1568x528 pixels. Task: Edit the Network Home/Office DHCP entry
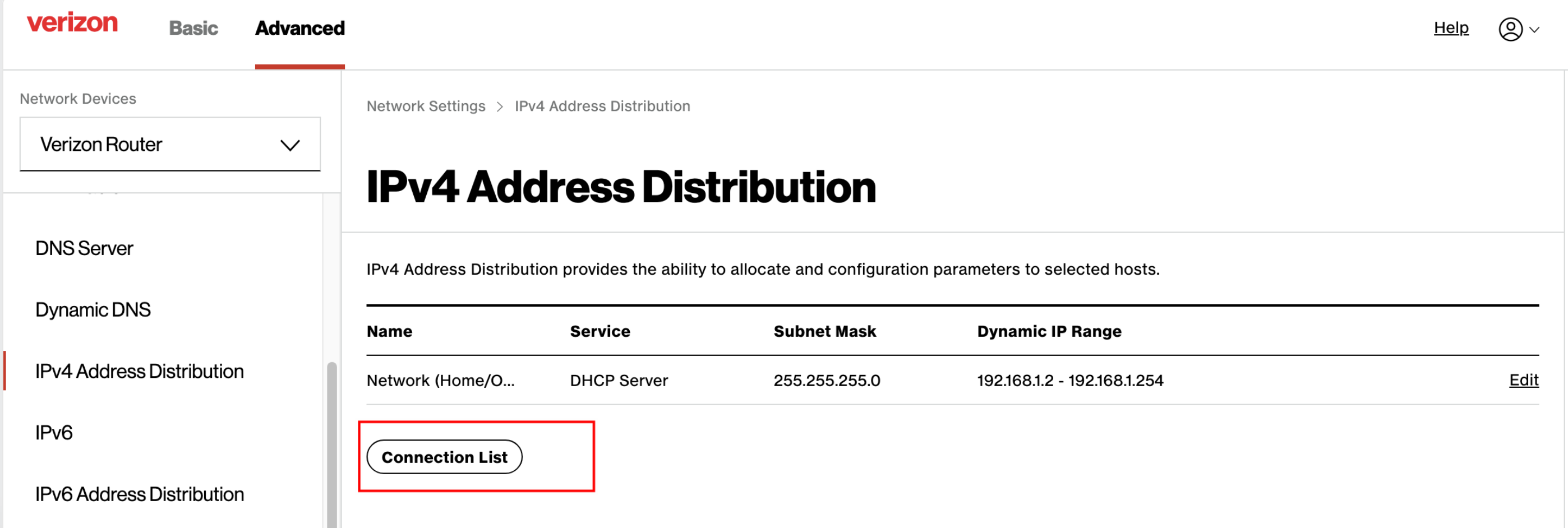[1523, 380]
